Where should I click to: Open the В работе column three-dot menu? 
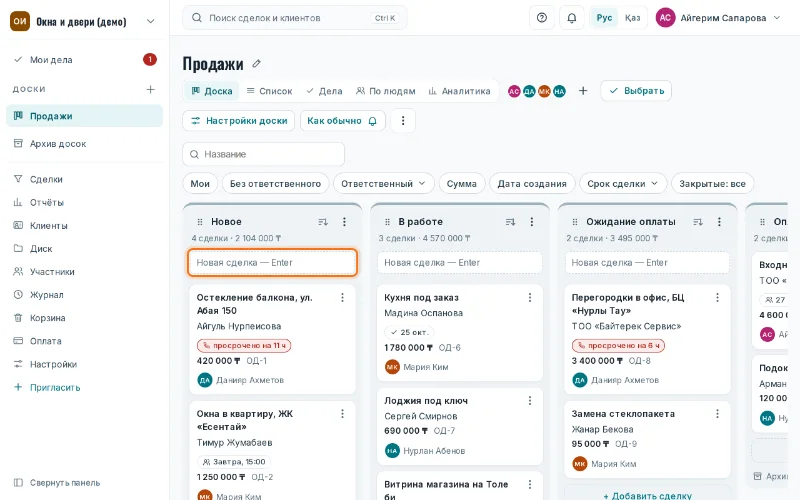[x=532, y=221]
